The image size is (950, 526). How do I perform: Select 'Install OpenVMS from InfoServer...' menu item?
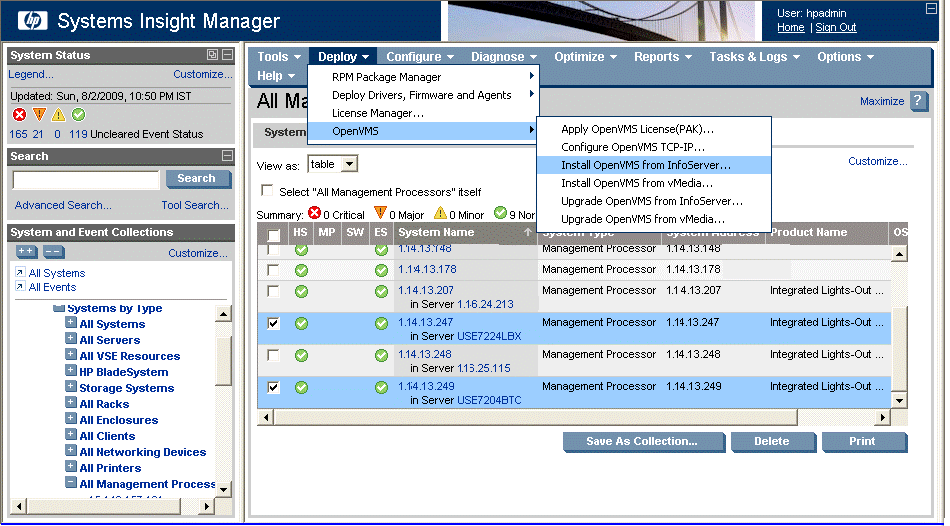(653, 165)
